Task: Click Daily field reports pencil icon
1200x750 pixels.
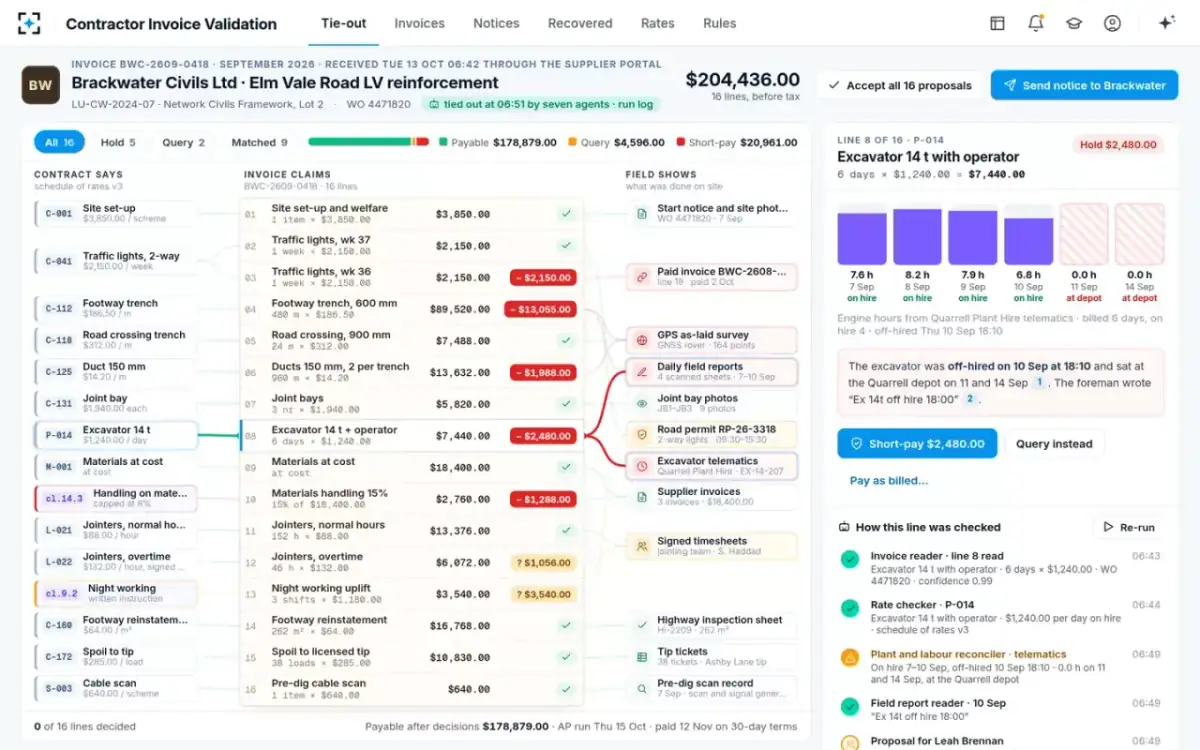Action: click(642, 372)
